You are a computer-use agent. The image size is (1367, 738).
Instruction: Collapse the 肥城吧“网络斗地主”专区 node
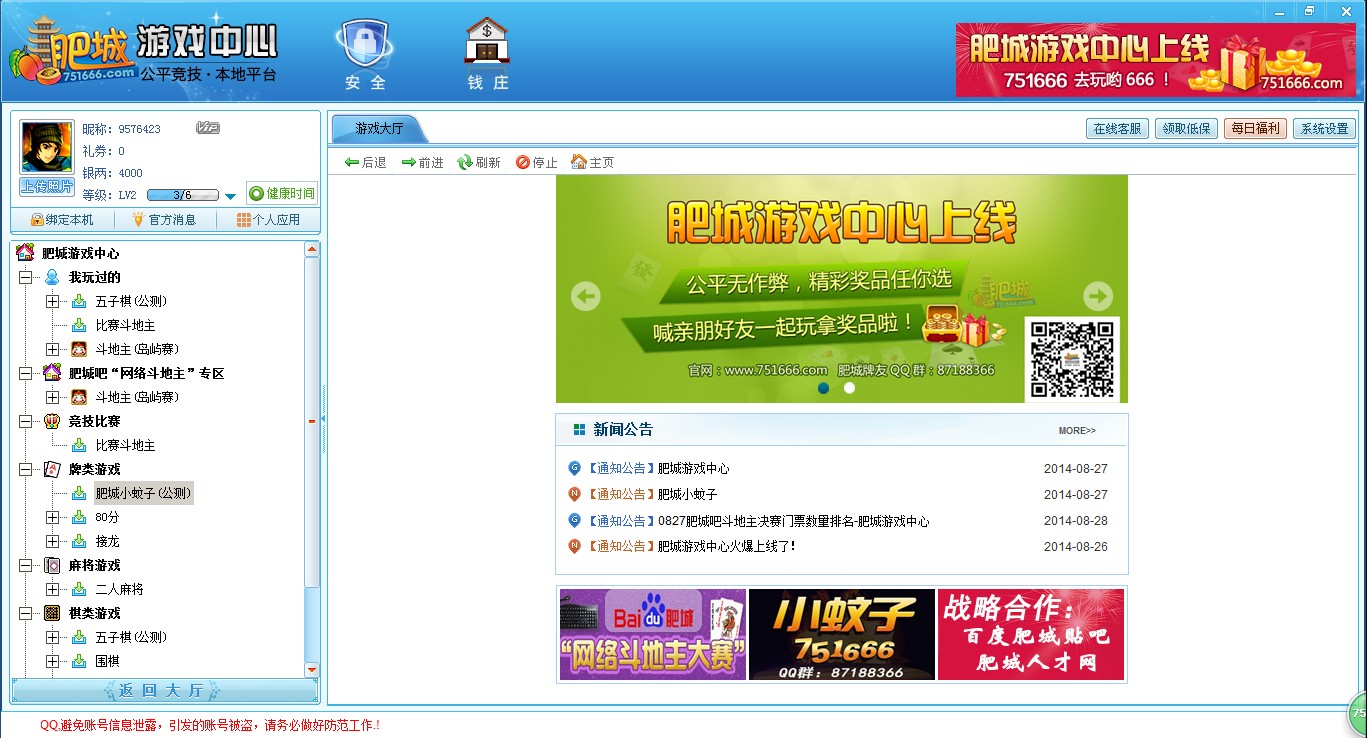[x=26, y=373]
